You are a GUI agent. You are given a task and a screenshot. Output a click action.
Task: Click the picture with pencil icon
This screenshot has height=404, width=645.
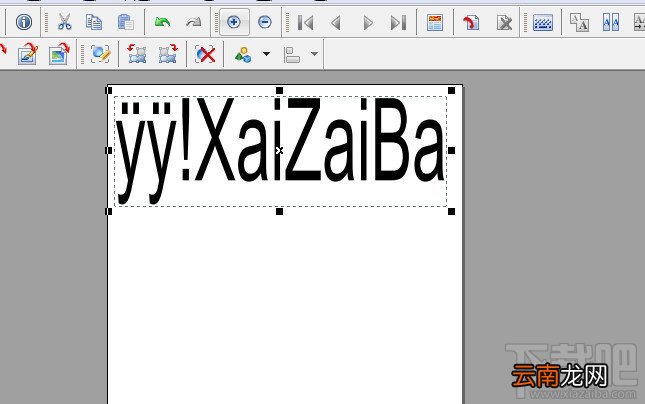[x=28, y=54]
